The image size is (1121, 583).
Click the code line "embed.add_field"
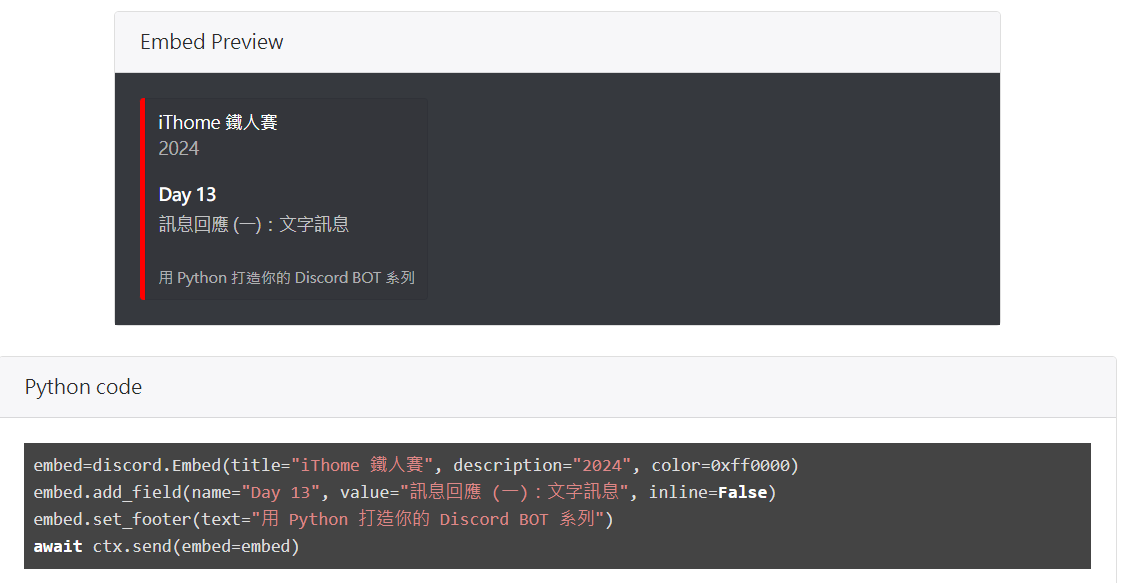405,492
